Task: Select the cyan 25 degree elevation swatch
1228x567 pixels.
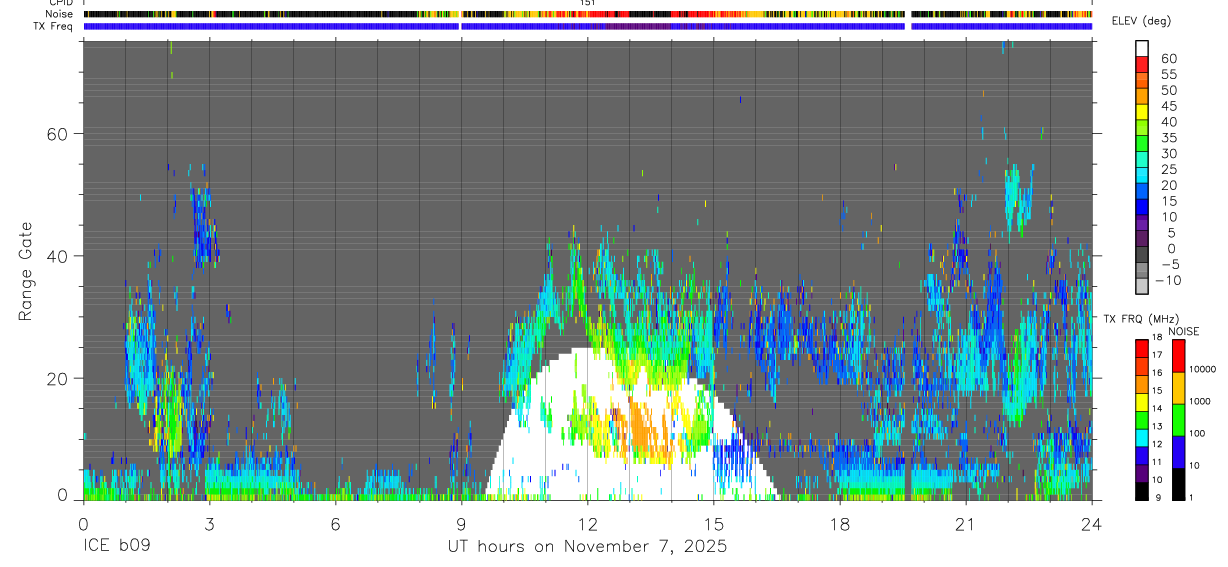Action: tap(1143, 176)
